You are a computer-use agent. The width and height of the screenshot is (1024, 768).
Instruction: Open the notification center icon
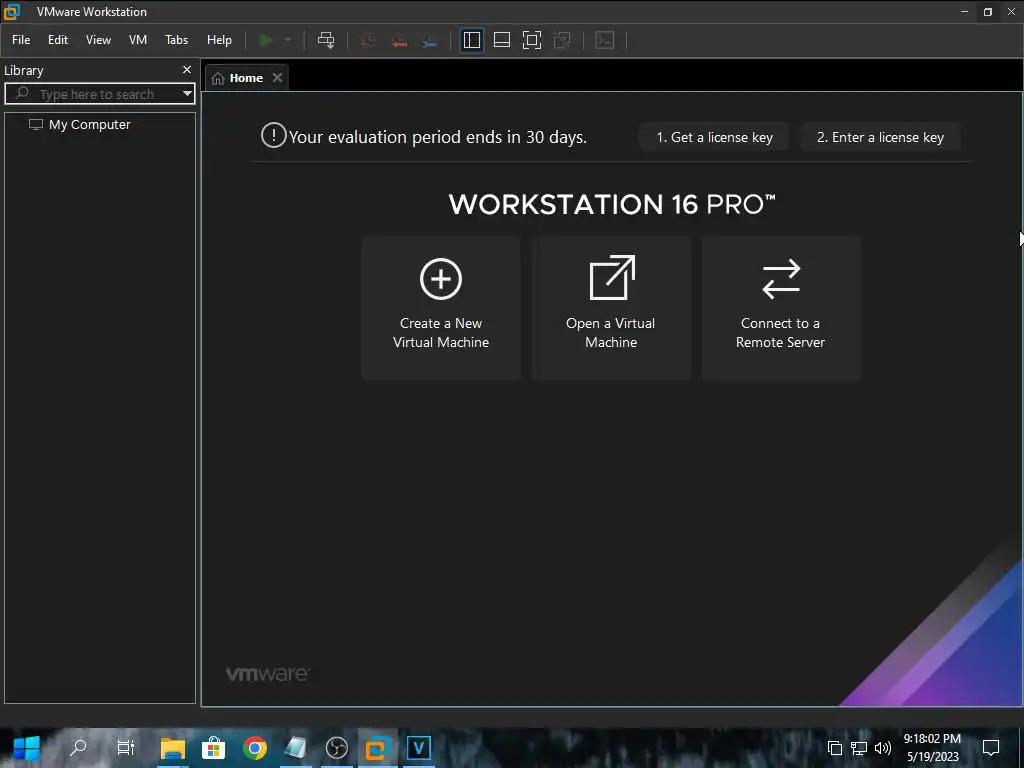pos(991,748)
